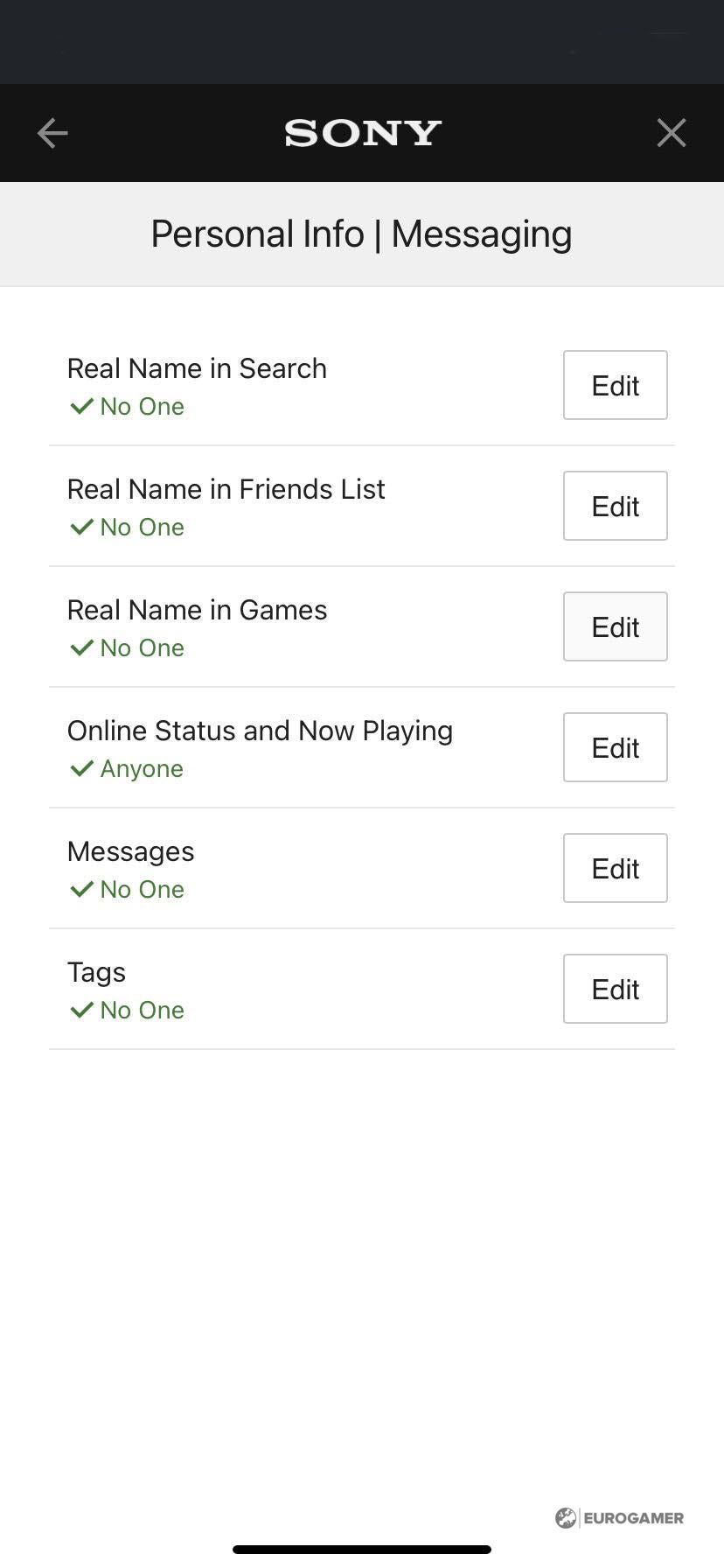Tap the home indicator bar
Viewport: 724px width, 1568px height.
362,1550
